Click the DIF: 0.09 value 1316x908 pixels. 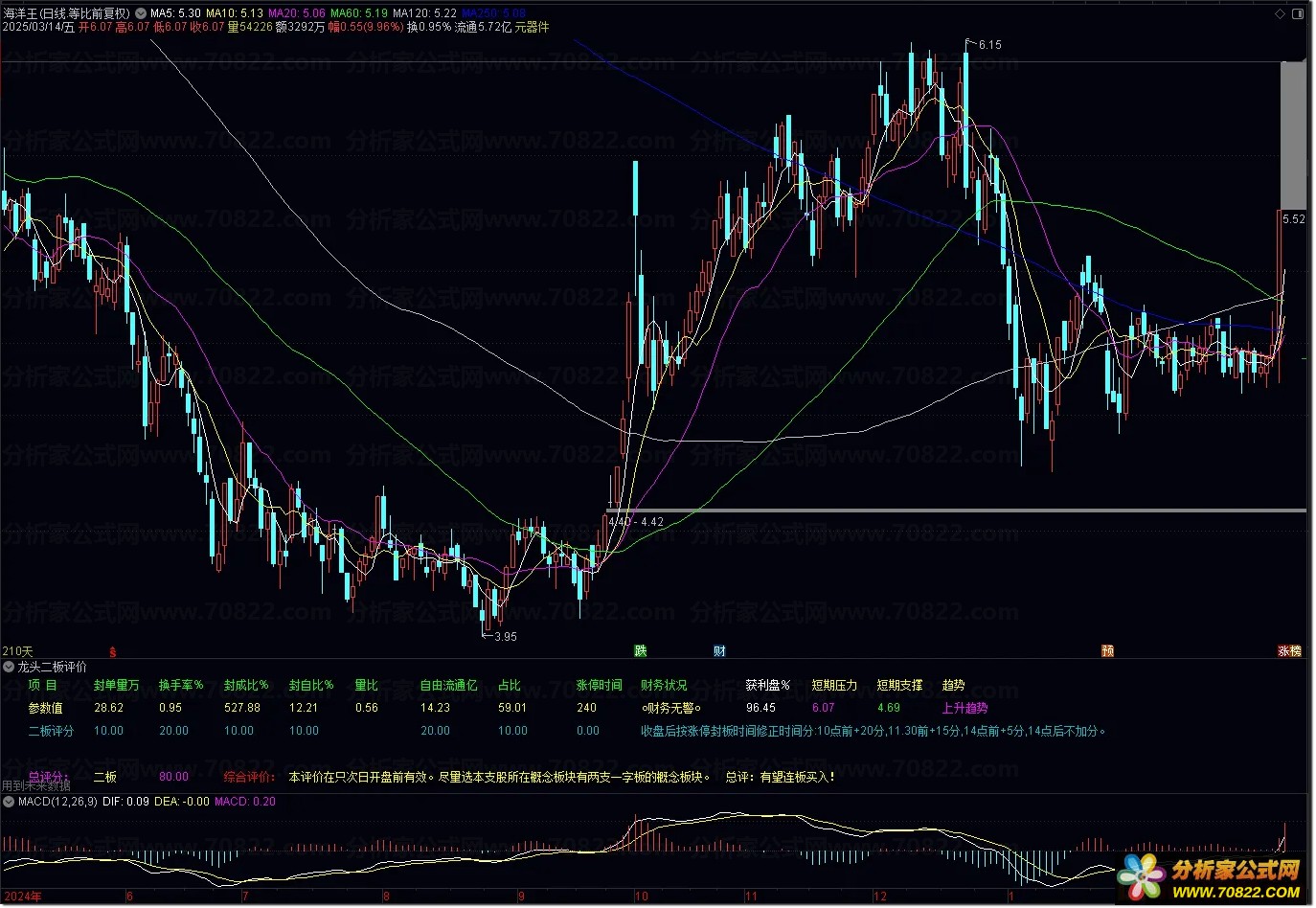click(125, 802)
